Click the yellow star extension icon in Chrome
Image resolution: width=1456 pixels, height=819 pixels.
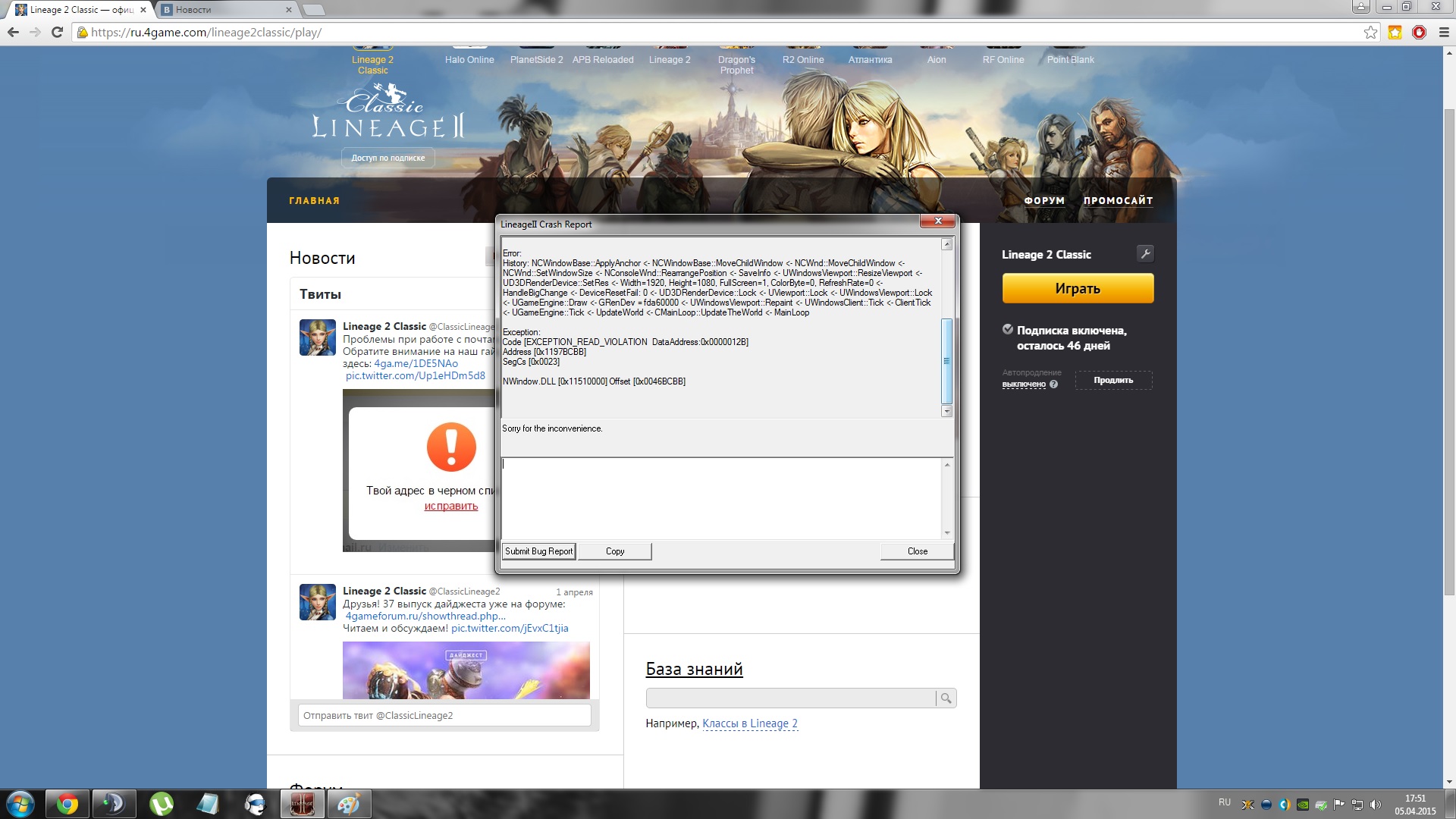(1395, 32)
